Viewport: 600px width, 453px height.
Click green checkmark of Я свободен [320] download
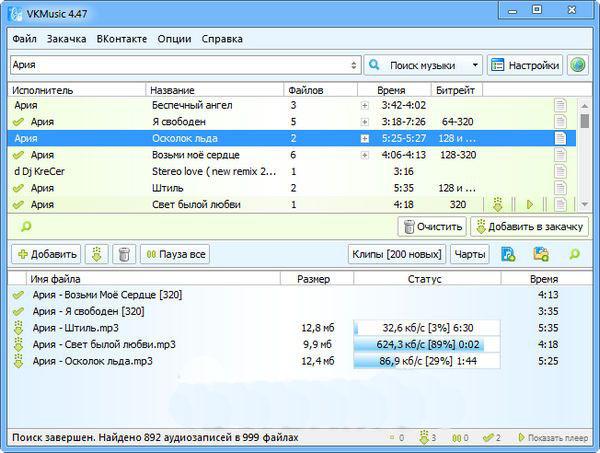18,311
